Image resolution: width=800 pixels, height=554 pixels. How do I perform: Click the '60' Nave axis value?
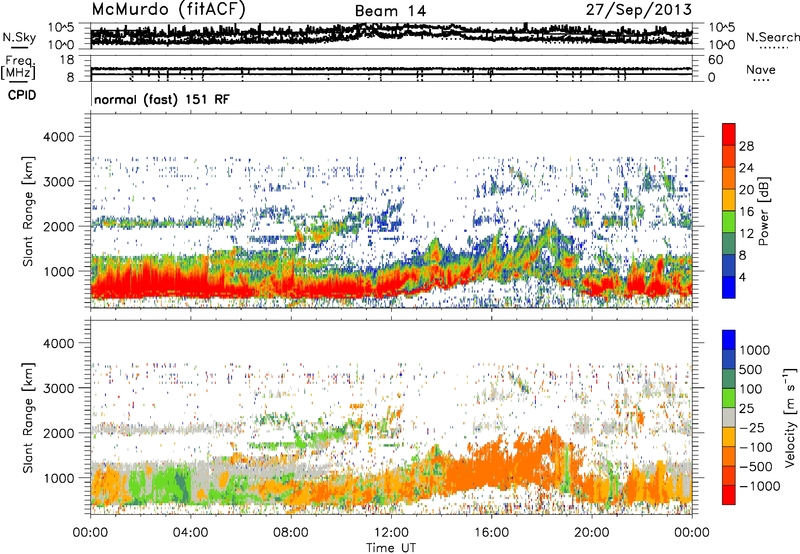(715, 60)
